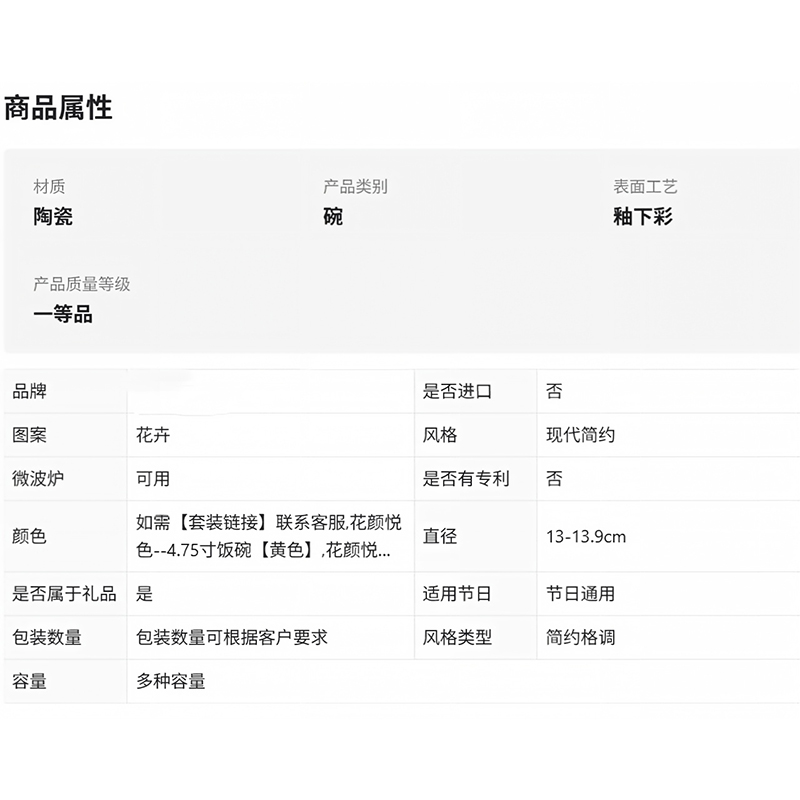This screenshot has width=800, height=800.
Task: Select the 直径 label
Action: [440, 536]
